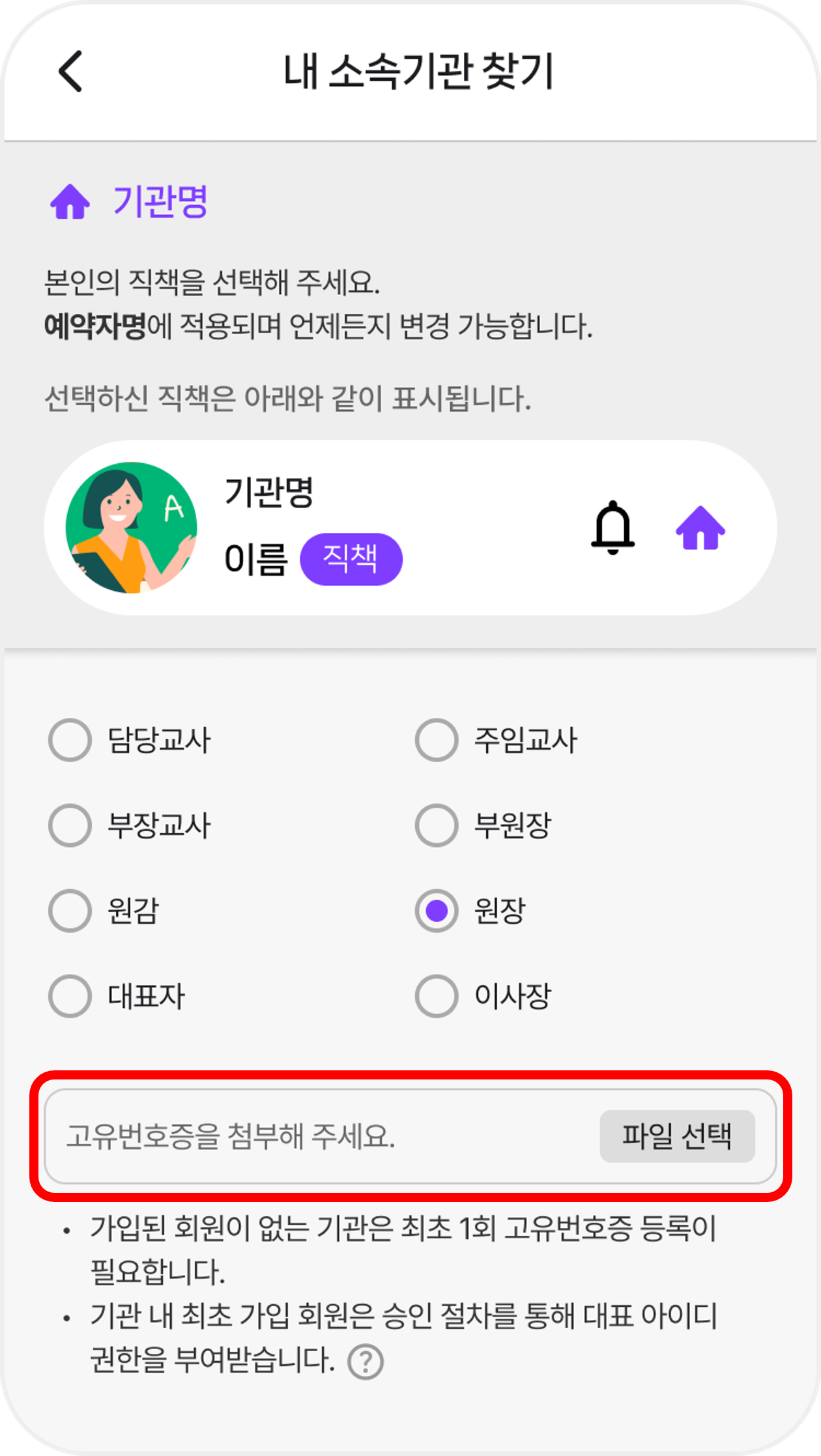Screen dimensions: 821x1456
Task: Tap the 기관명 purple heading text
Action: tap(160, 201)
